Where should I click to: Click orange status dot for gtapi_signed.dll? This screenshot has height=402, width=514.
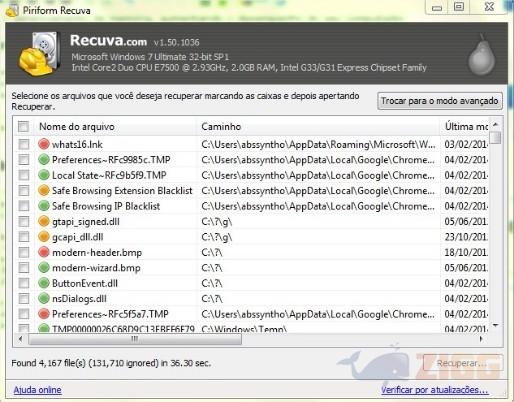pyautogui.click(x=44, y=221)
